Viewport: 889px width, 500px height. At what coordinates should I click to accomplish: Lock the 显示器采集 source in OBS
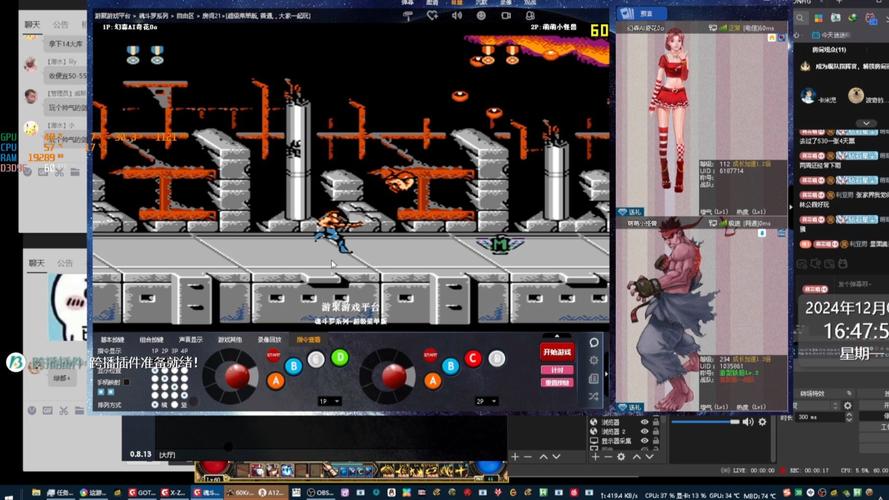(x=656, y=440)
